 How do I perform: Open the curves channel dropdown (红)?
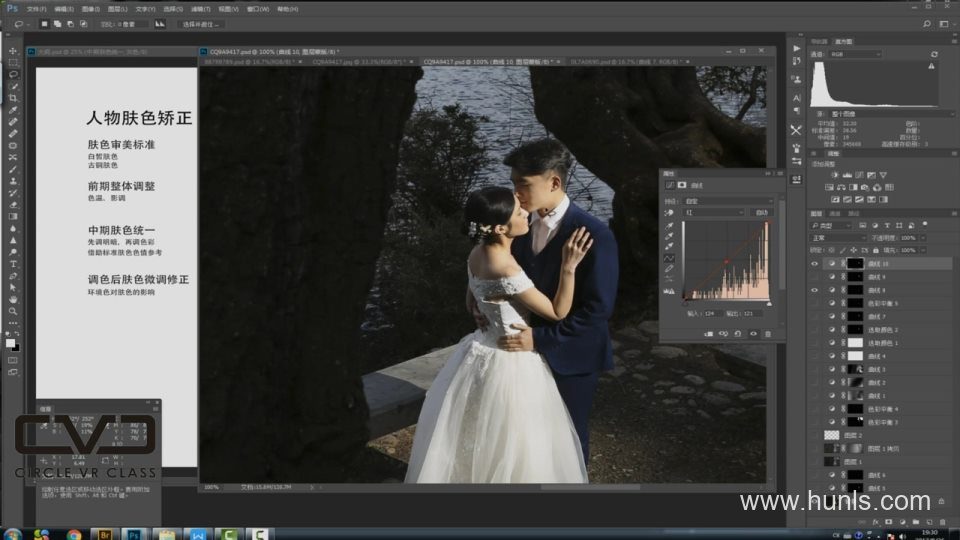point(714,212)
